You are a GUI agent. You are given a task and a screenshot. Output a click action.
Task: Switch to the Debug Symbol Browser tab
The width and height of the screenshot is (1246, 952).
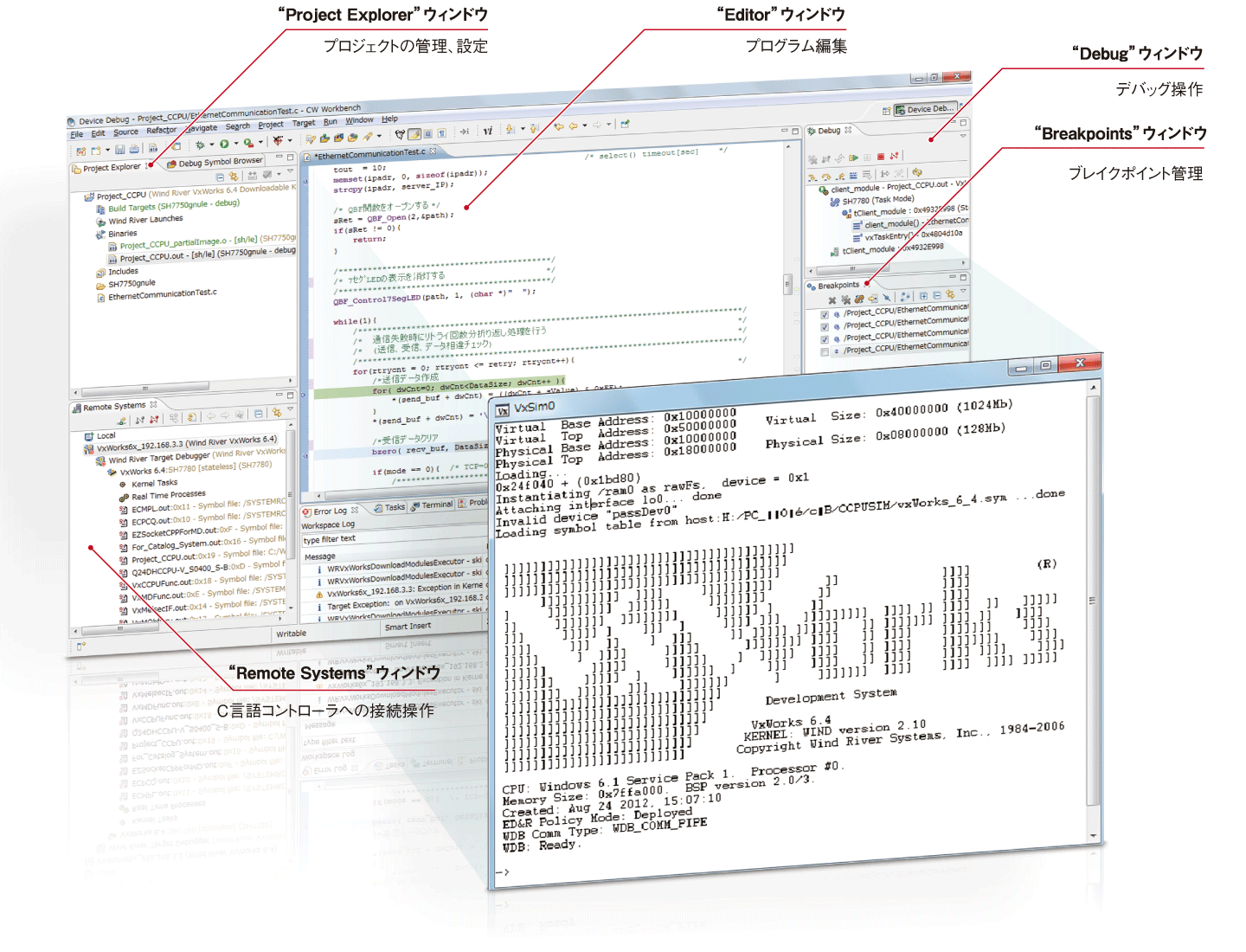point(220,162)
